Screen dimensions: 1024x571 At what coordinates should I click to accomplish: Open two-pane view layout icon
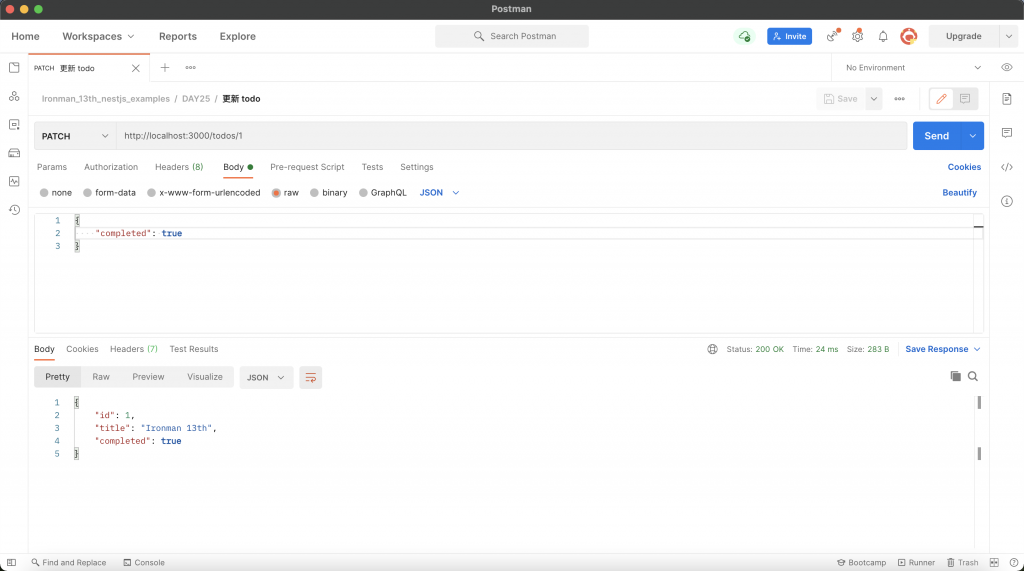pos(994,563)
